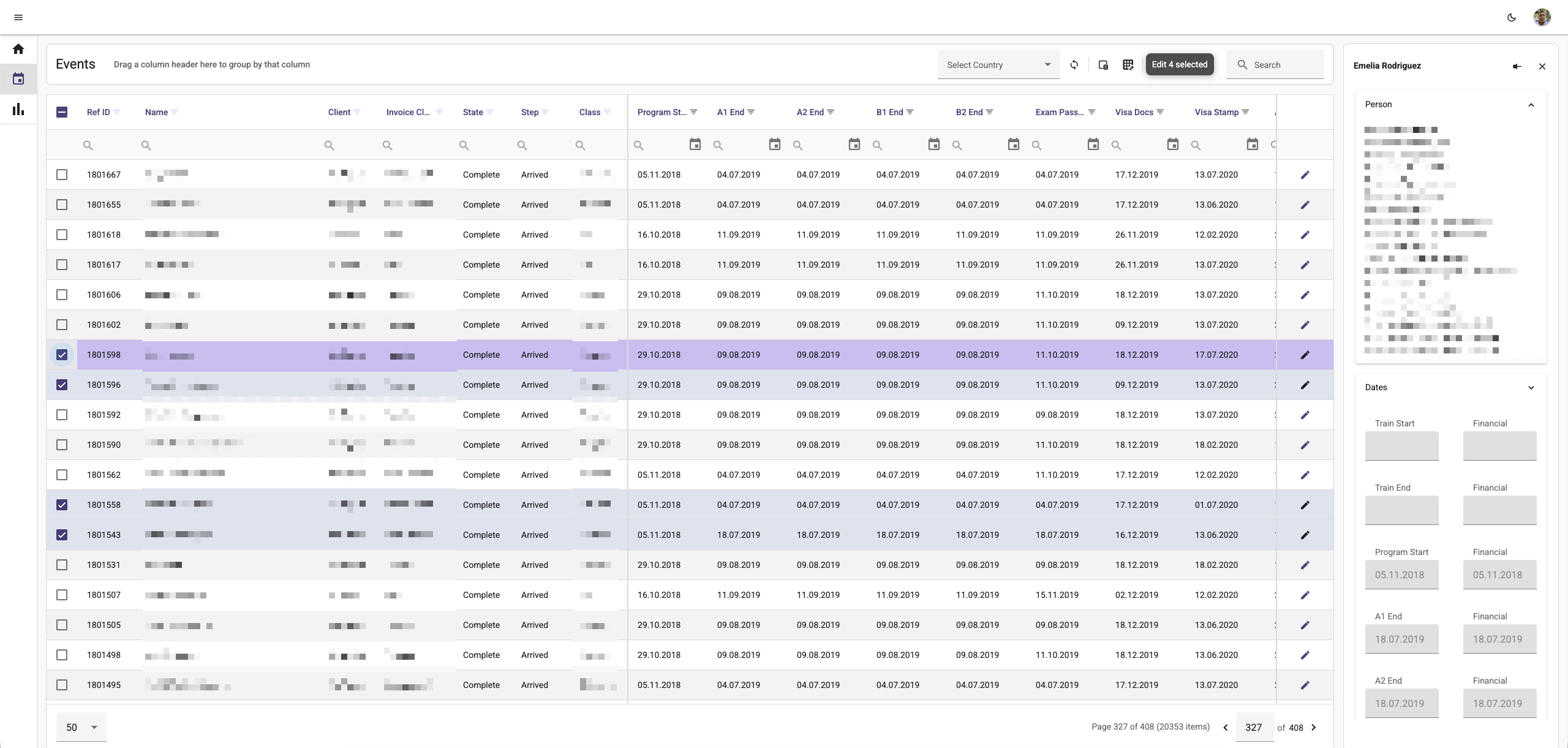Go to the next page arrow
The width and height of the screenshot is (1568, 748).
[1314, 727]
